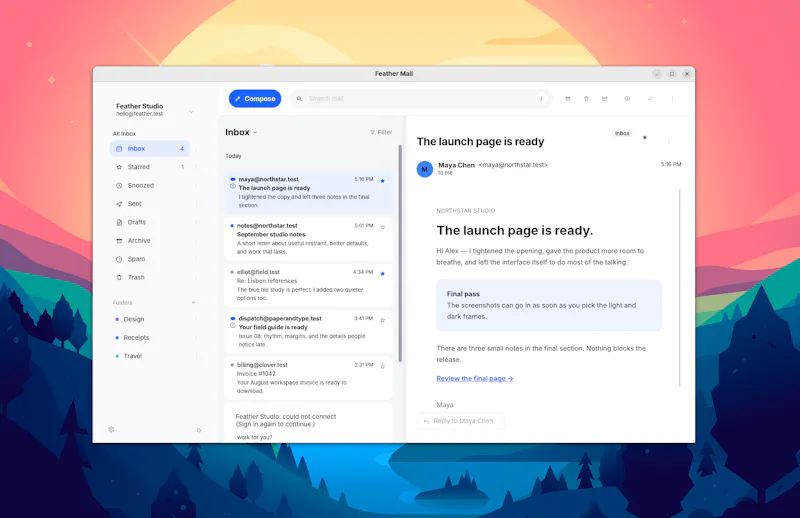Open the Your field guide is ready email
800x518 pixels.
308,332
